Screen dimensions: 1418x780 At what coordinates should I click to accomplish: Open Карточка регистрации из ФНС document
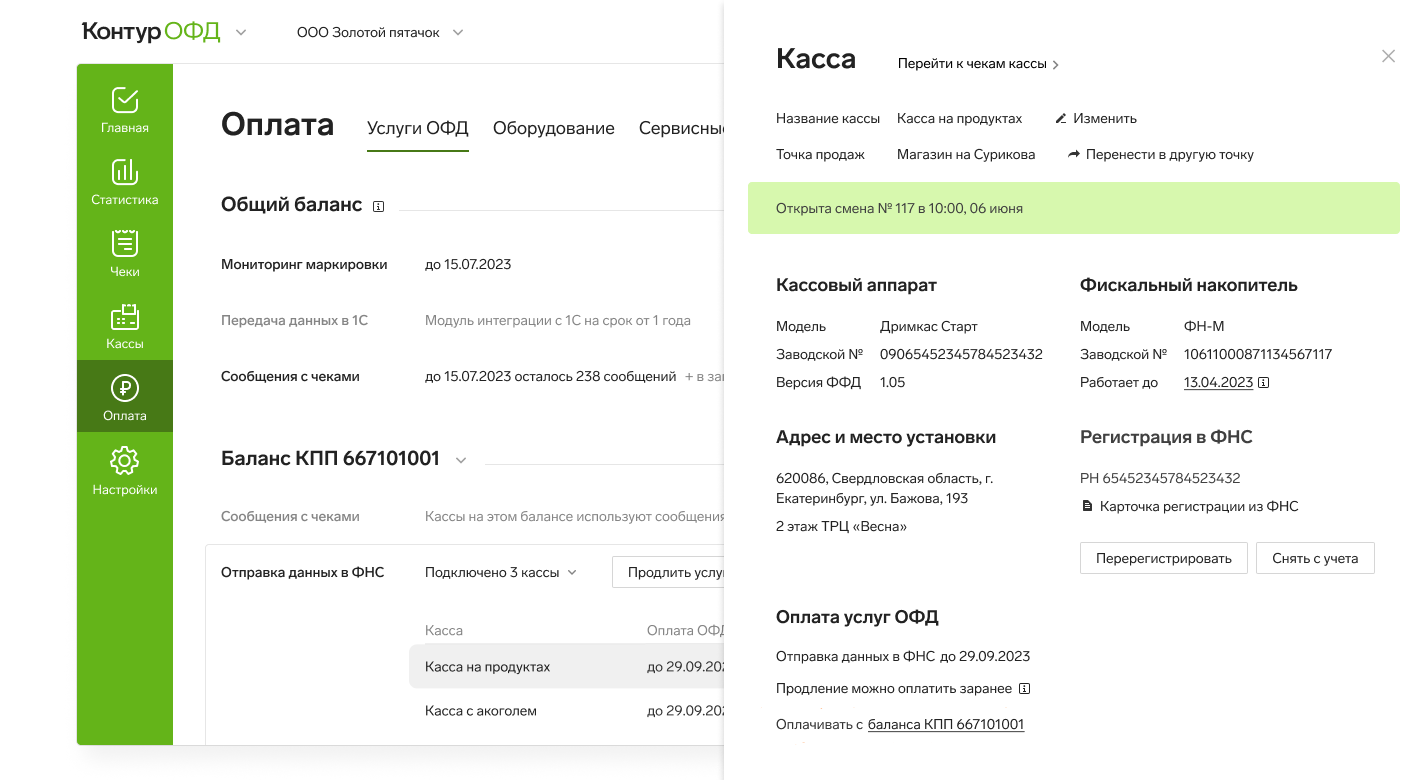(1198, 507)
